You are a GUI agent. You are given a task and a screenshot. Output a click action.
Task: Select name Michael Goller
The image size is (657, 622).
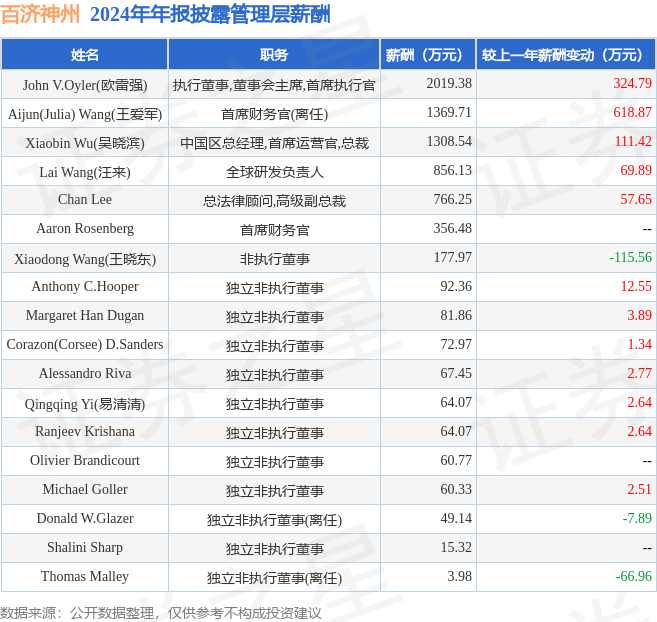[x=85, y=489]
